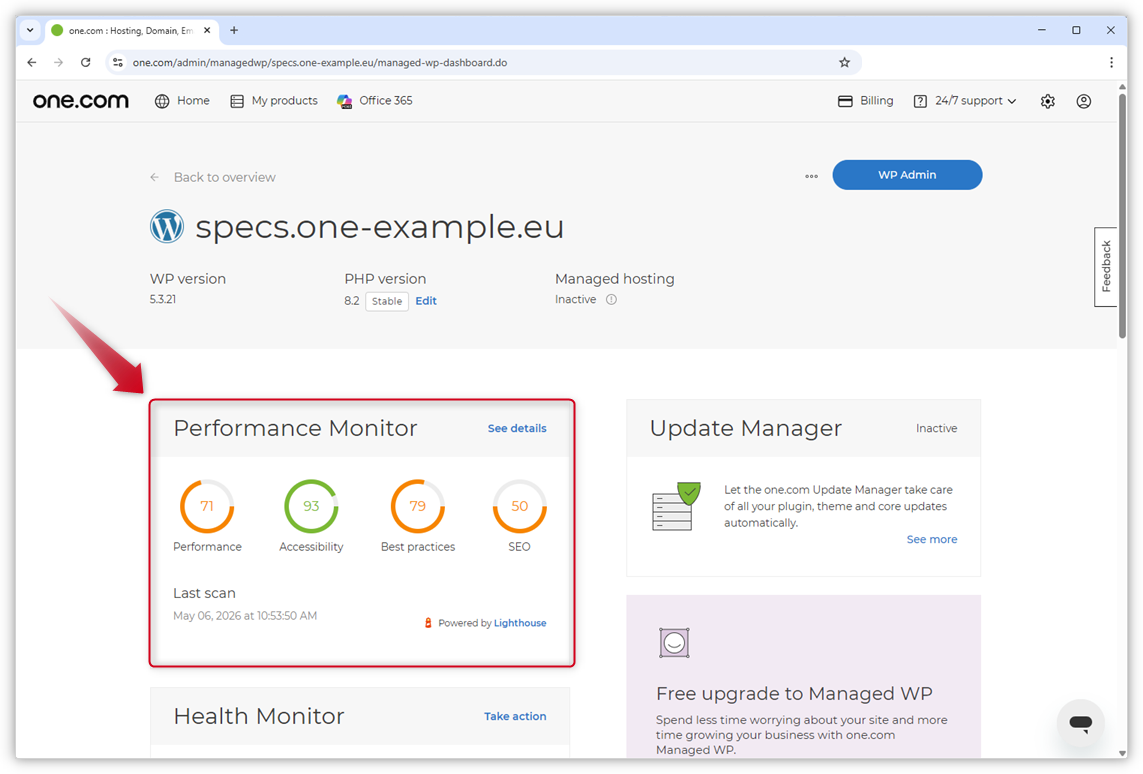Image resolution: width=1143 pixels, height=774 pixels.
Task: Click the Accessibility score gauge 93
Action: click(311, 507)
